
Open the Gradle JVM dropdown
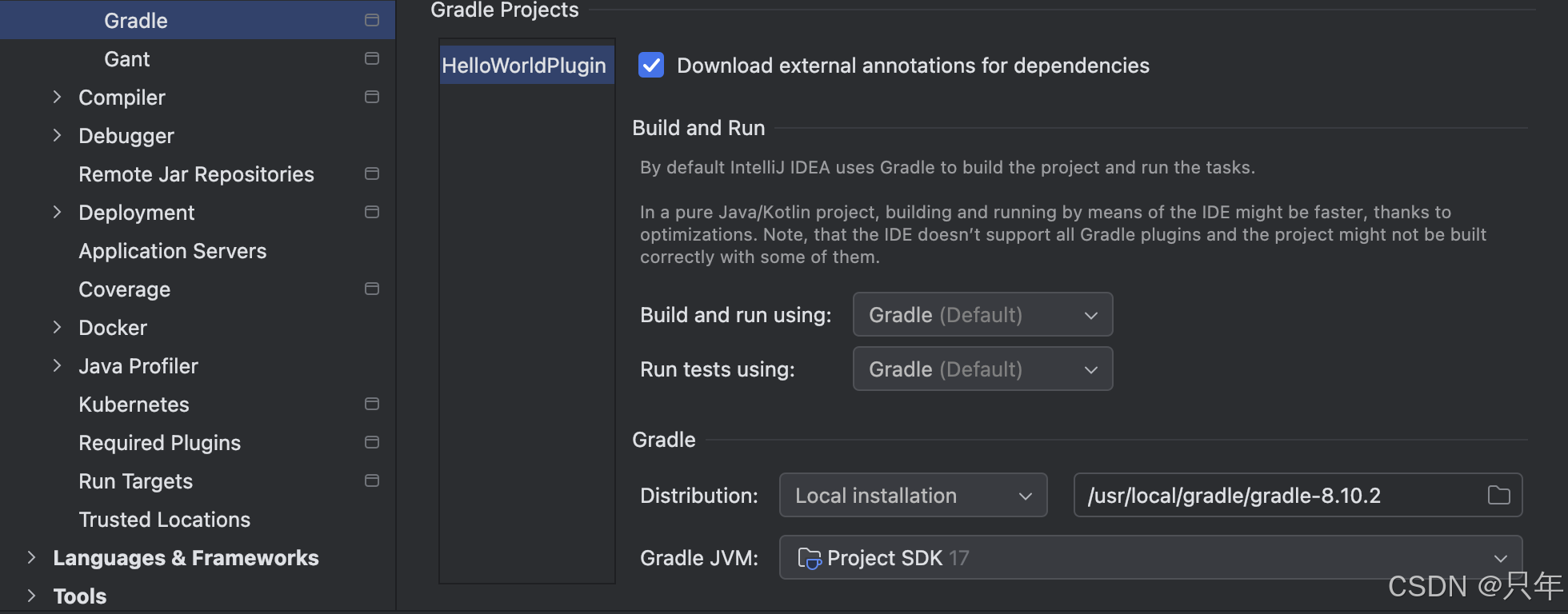(1150, 557)
